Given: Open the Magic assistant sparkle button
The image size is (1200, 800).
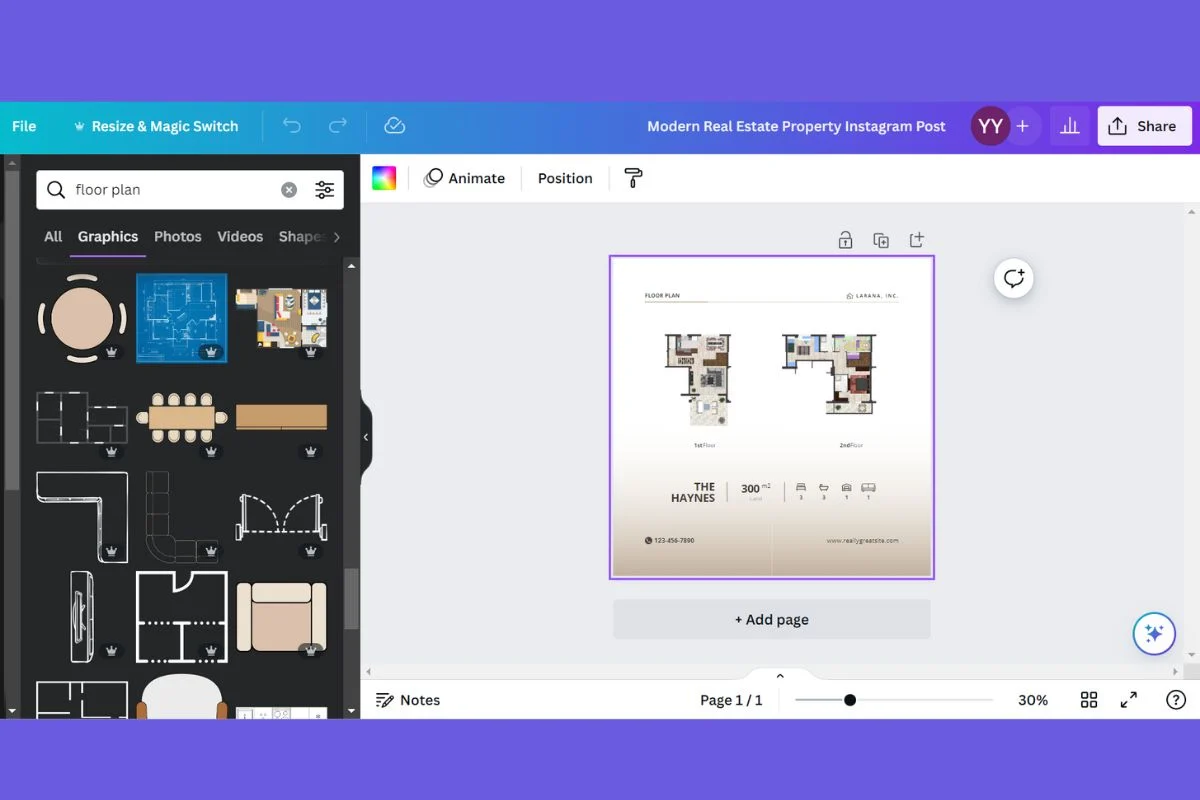Looking at the screenshot, I should (x=1153, y=633).
